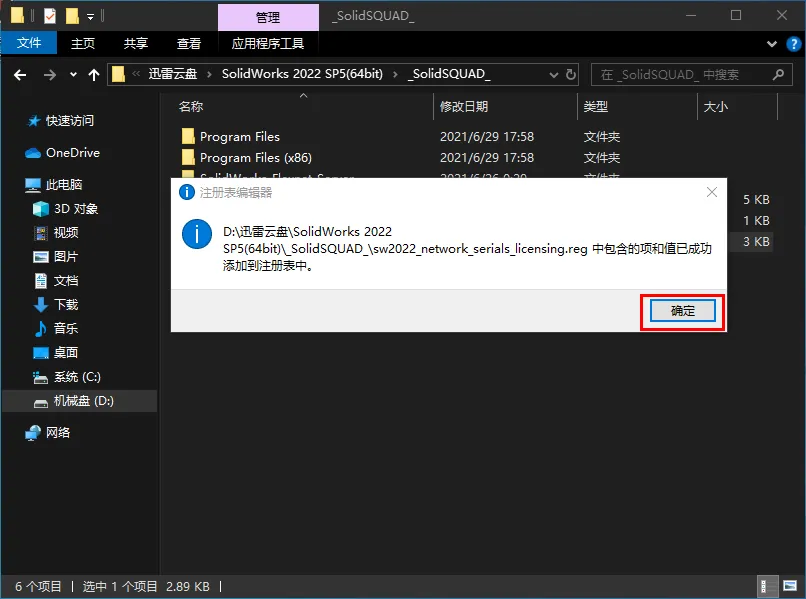Click the 3D 对象 cube icon

41,209
